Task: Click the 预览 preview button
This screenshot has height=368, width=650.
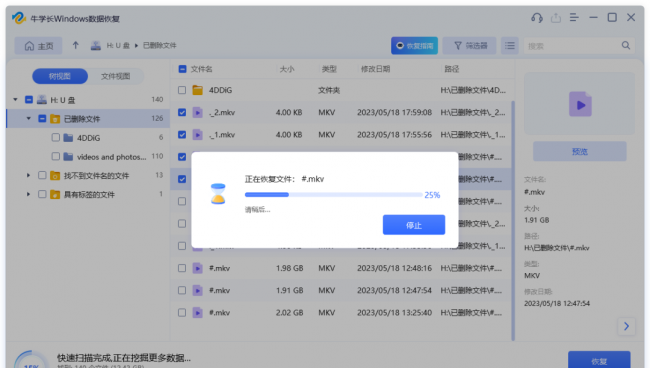Action: [x=580, y=151]
